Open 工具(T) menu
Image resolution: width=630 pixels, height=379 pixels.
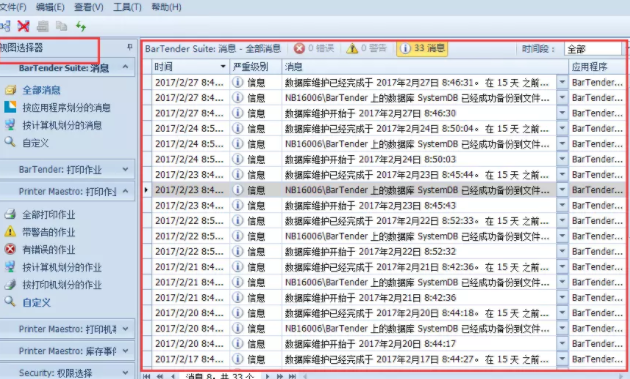(127, 7)
